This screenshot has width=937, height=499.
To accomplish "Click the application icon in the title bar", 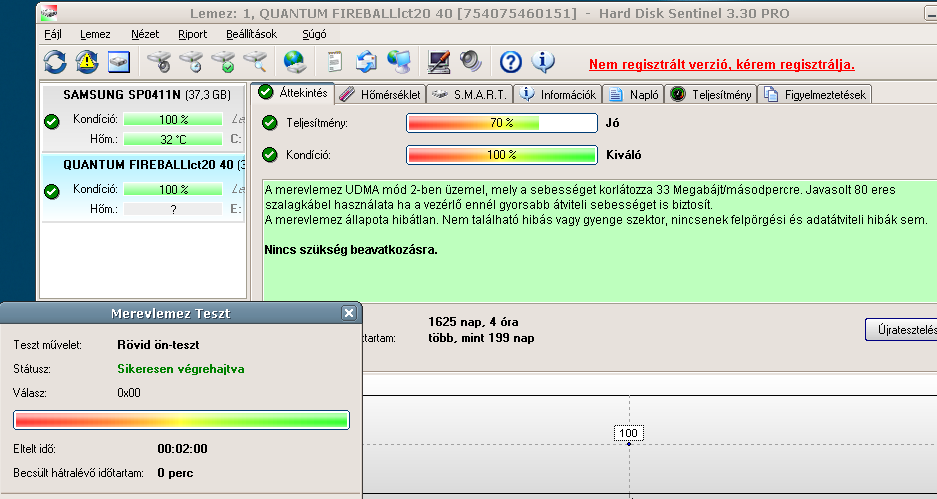I will point(50,13).
